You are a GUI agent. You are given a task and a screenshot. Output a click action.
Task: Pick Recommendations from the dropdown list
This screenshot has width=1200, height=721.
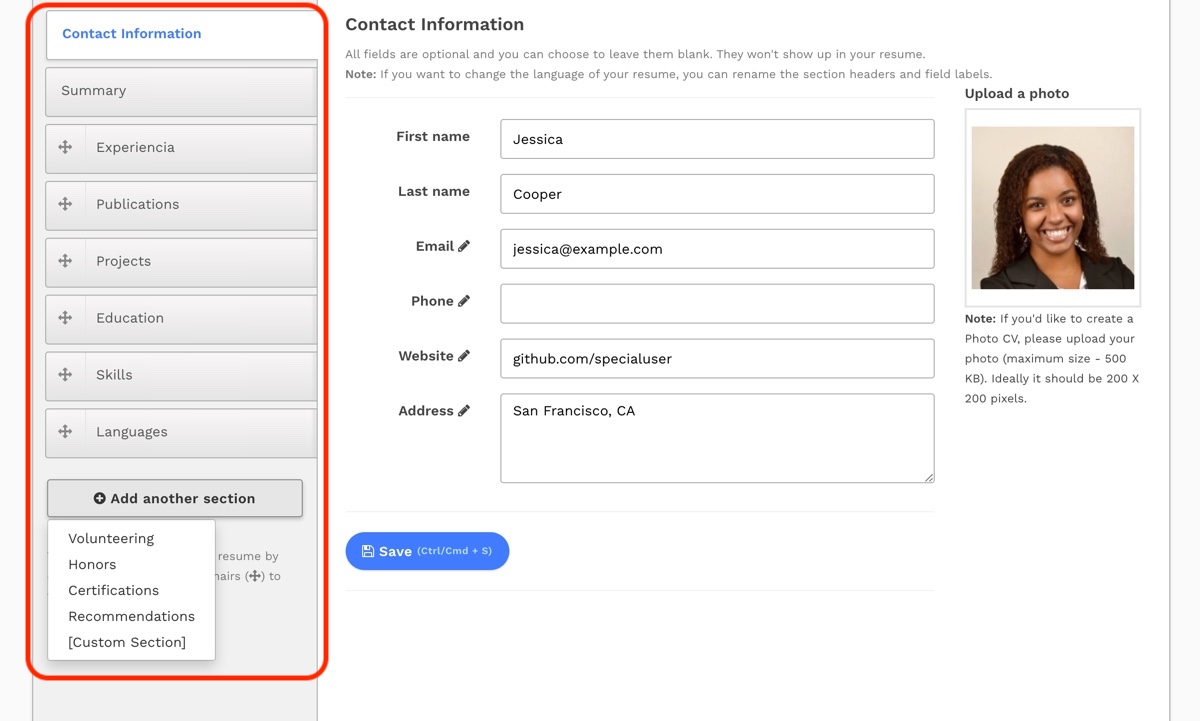point(131,616)
